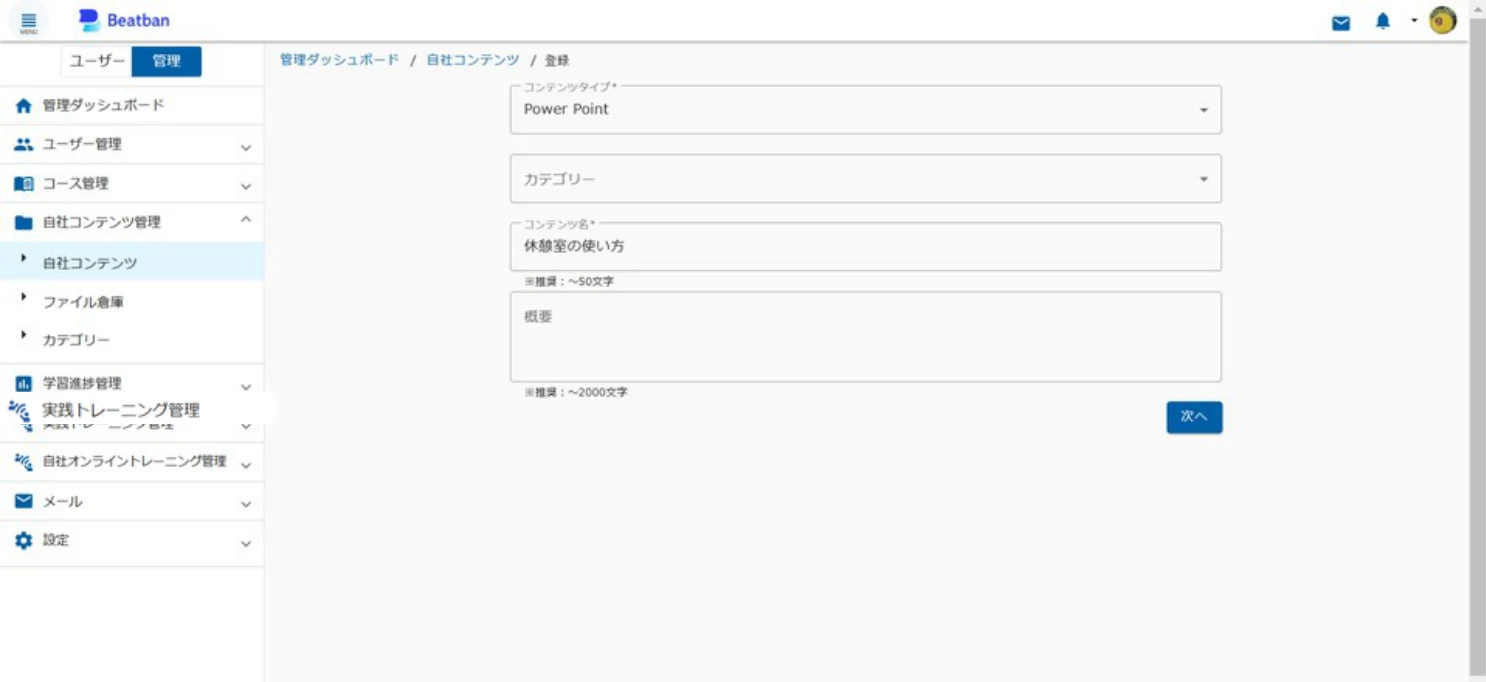Click the home icon for 管理ダッシュボード
Screen dimensions: 1486x682
point(24,105)
